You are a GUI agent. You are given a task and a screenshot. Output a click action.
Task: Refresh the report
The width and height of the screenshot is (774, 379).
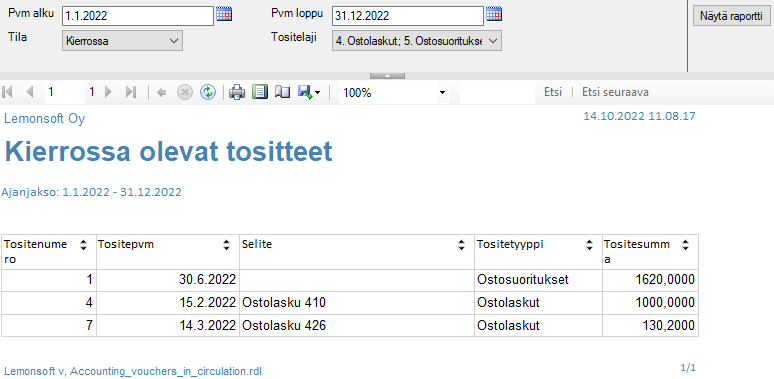208,92
